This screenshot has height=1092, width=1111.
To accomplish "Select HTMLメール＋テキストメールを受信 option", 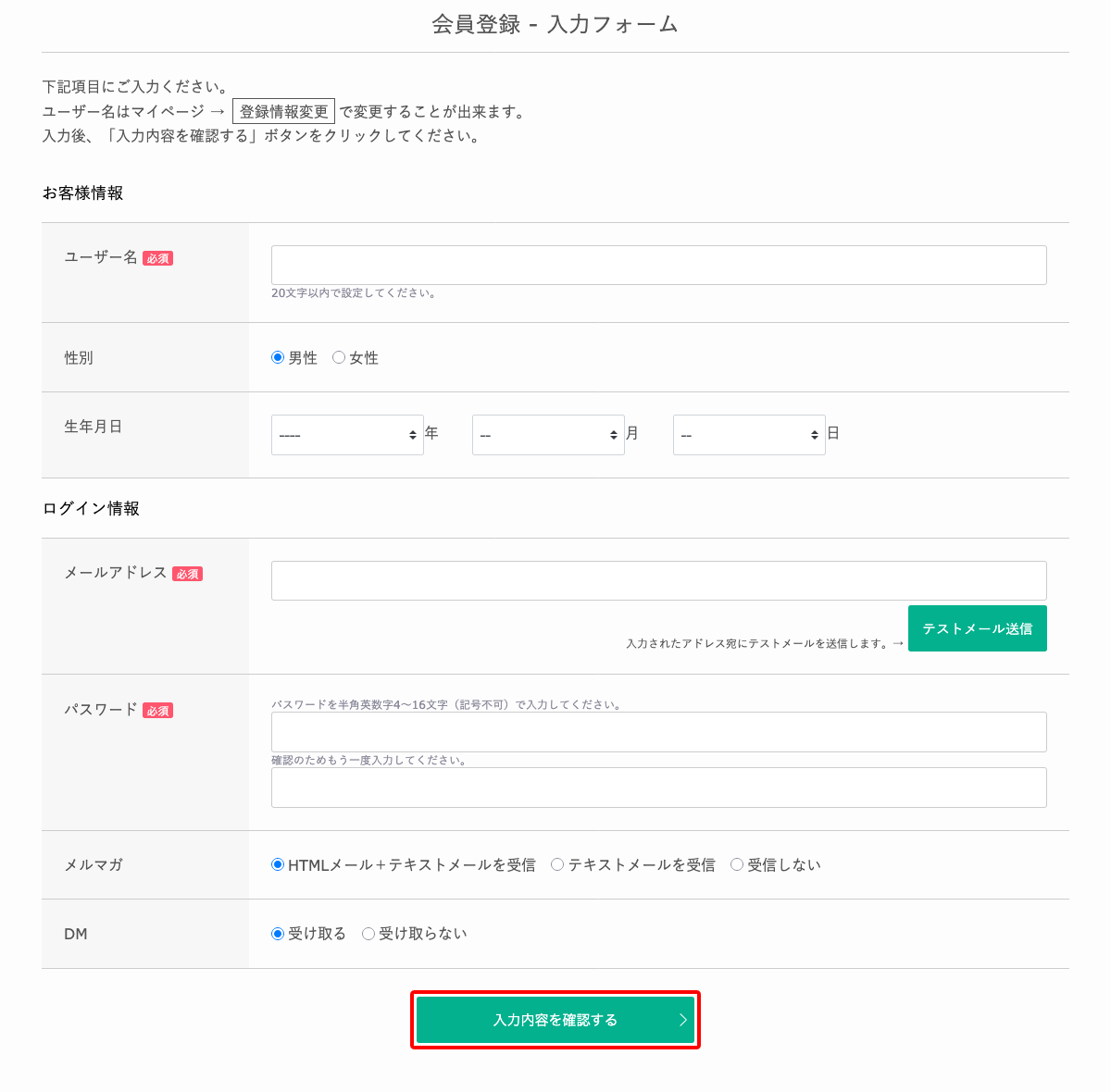I will [278, 864].
